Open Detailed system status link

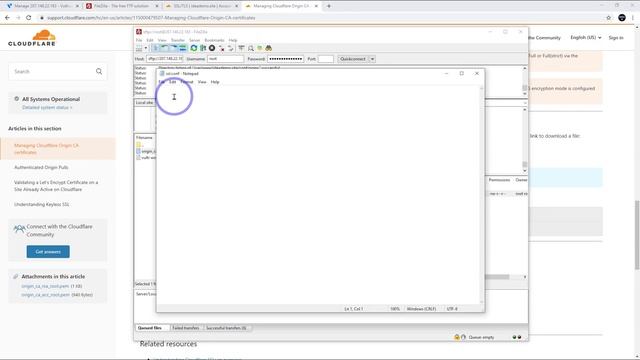[47, 107]
